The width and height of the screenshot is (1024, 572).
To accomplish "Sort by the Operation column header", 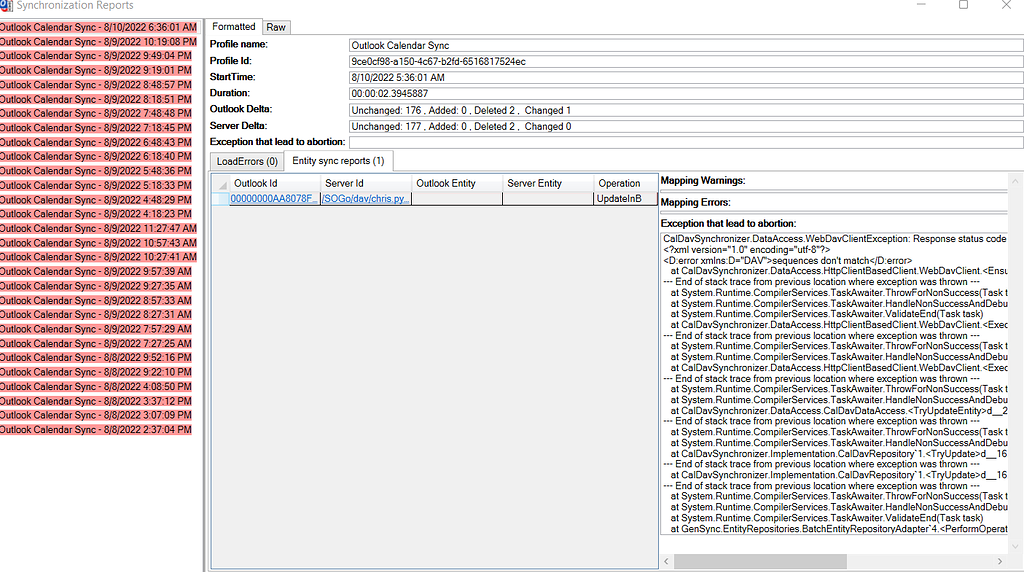I will click(x=620, y=183).
